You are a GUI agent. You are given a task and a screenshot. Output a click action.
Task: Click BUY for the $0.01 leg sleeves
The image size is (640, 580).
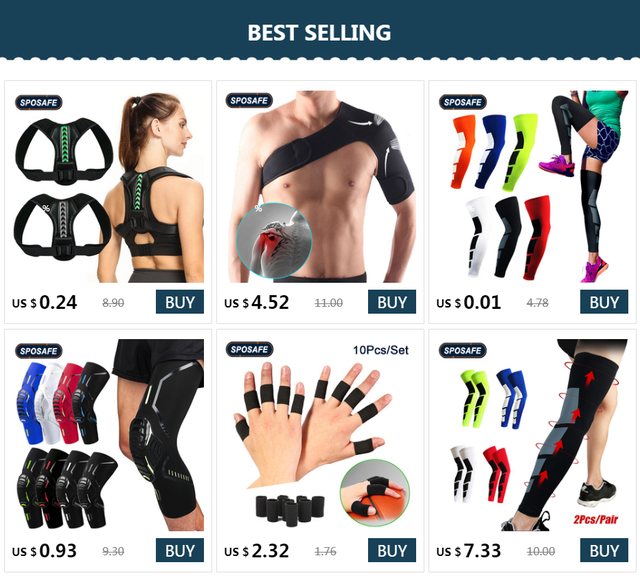604,302
